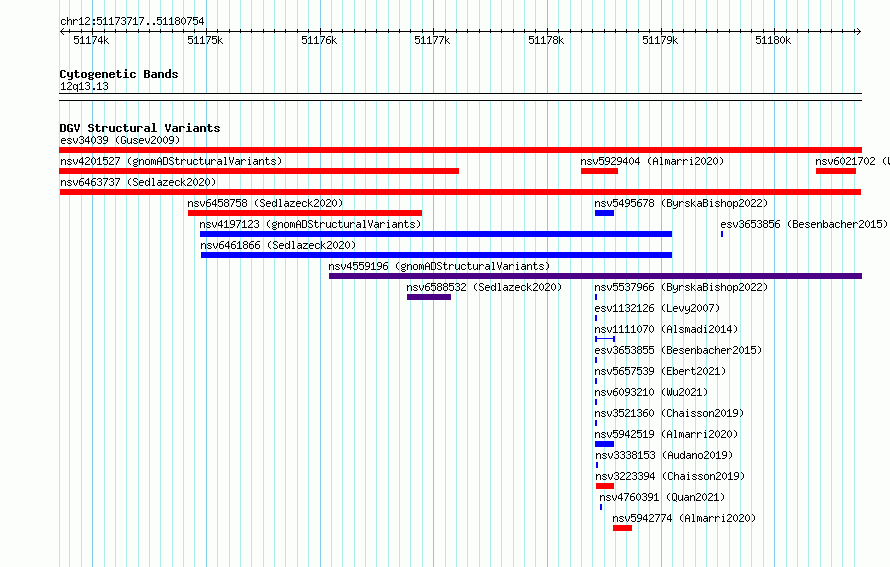Open nsv6463737 (Sedlazeck2020) label
The width and height of the screenshot is (890, 567).
point(138,182)
